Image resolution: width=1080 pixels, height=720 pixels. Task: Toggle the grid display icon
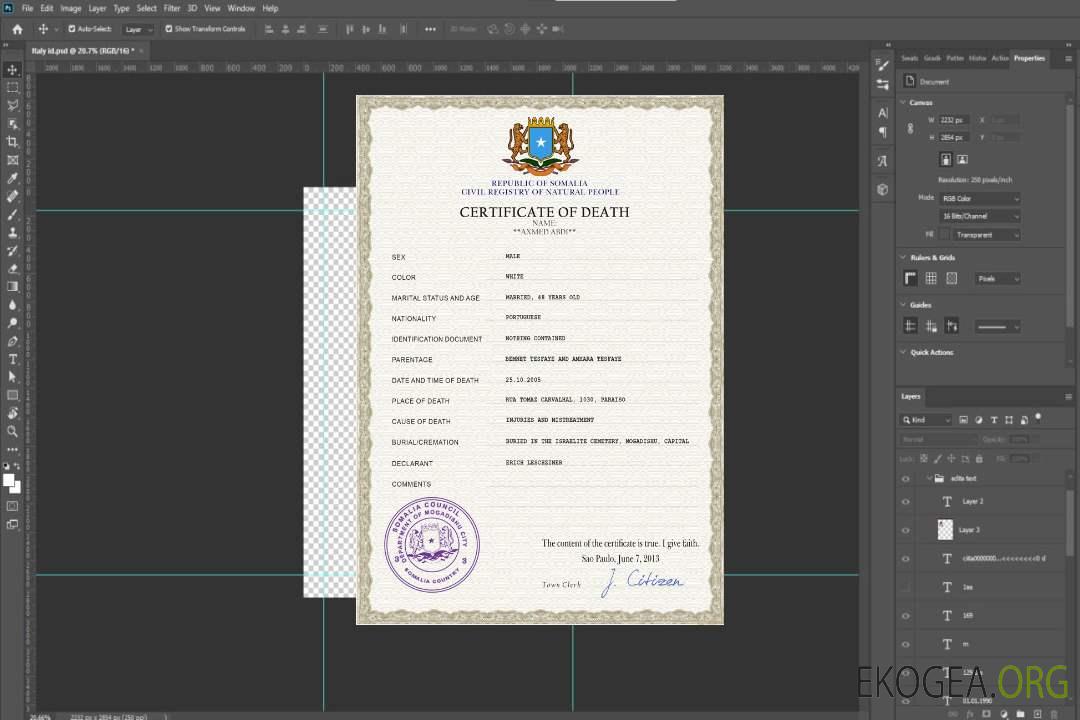click(x=931, y=278)
